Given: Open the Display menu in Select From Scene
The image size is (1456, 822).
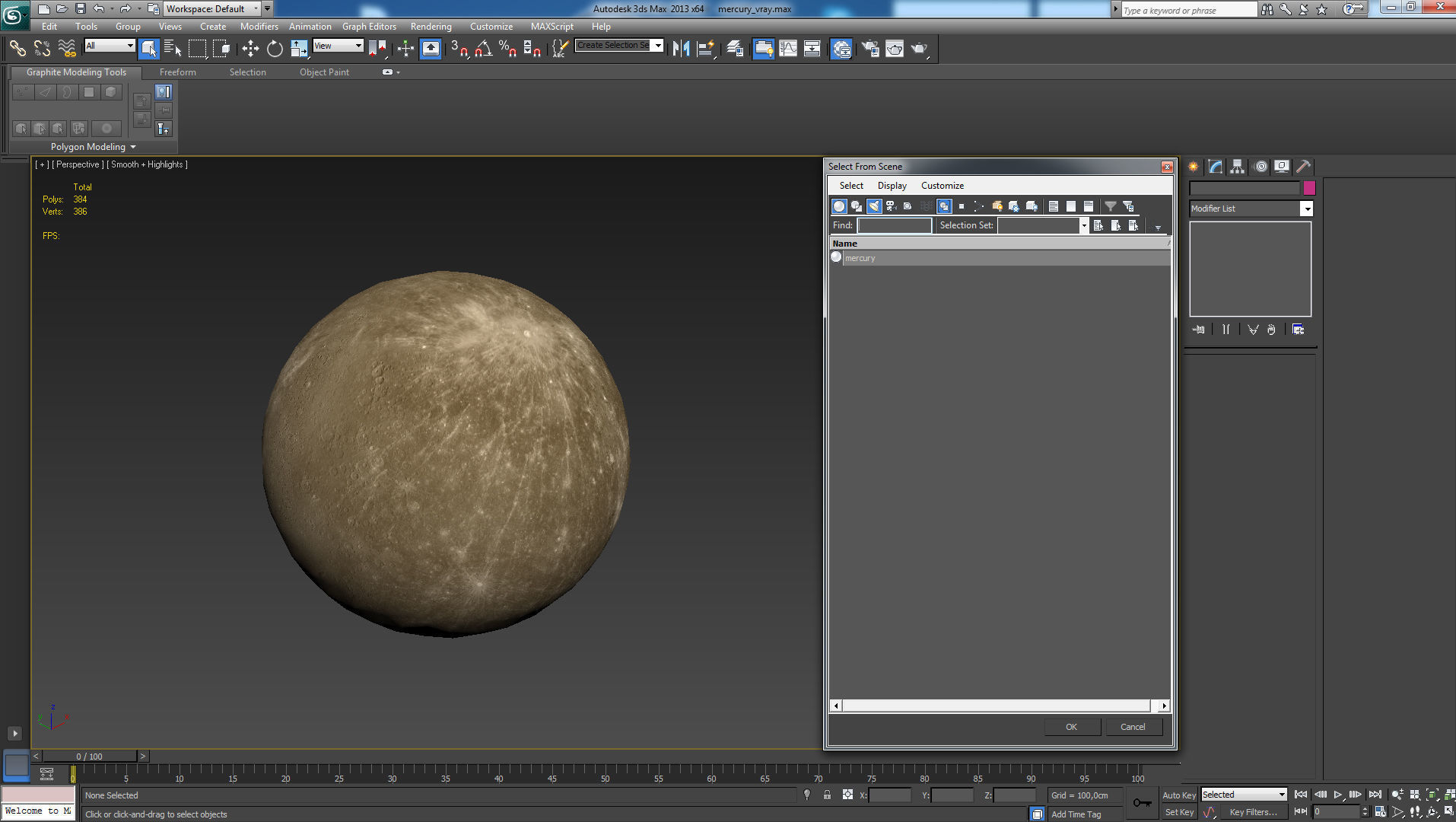Looking at the screenshot, I should click(x=892, y=186).
